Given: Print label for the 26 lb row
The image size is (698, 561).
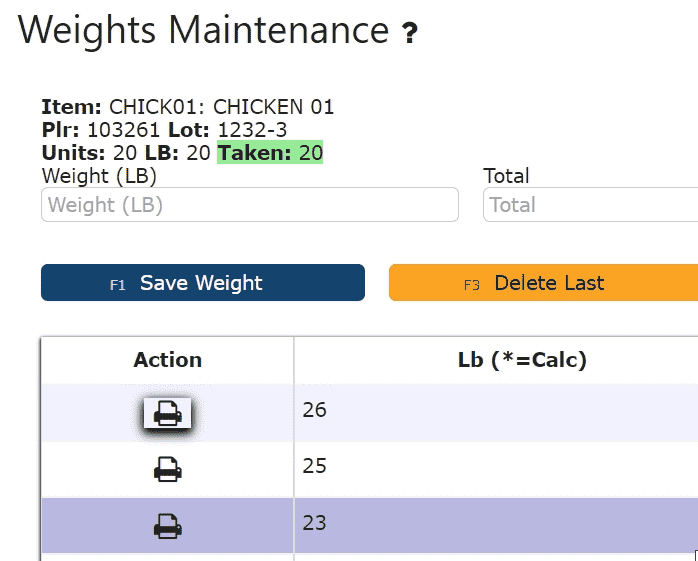Looking at the screenshot, I should 167,413.
